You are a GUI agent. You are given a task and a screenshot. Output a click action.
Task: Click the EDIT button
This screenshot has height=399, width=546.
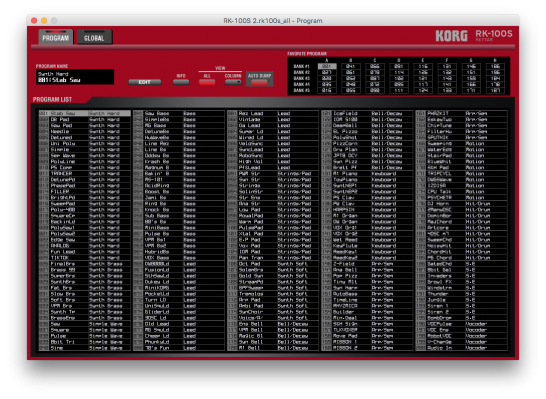[145, 82]
